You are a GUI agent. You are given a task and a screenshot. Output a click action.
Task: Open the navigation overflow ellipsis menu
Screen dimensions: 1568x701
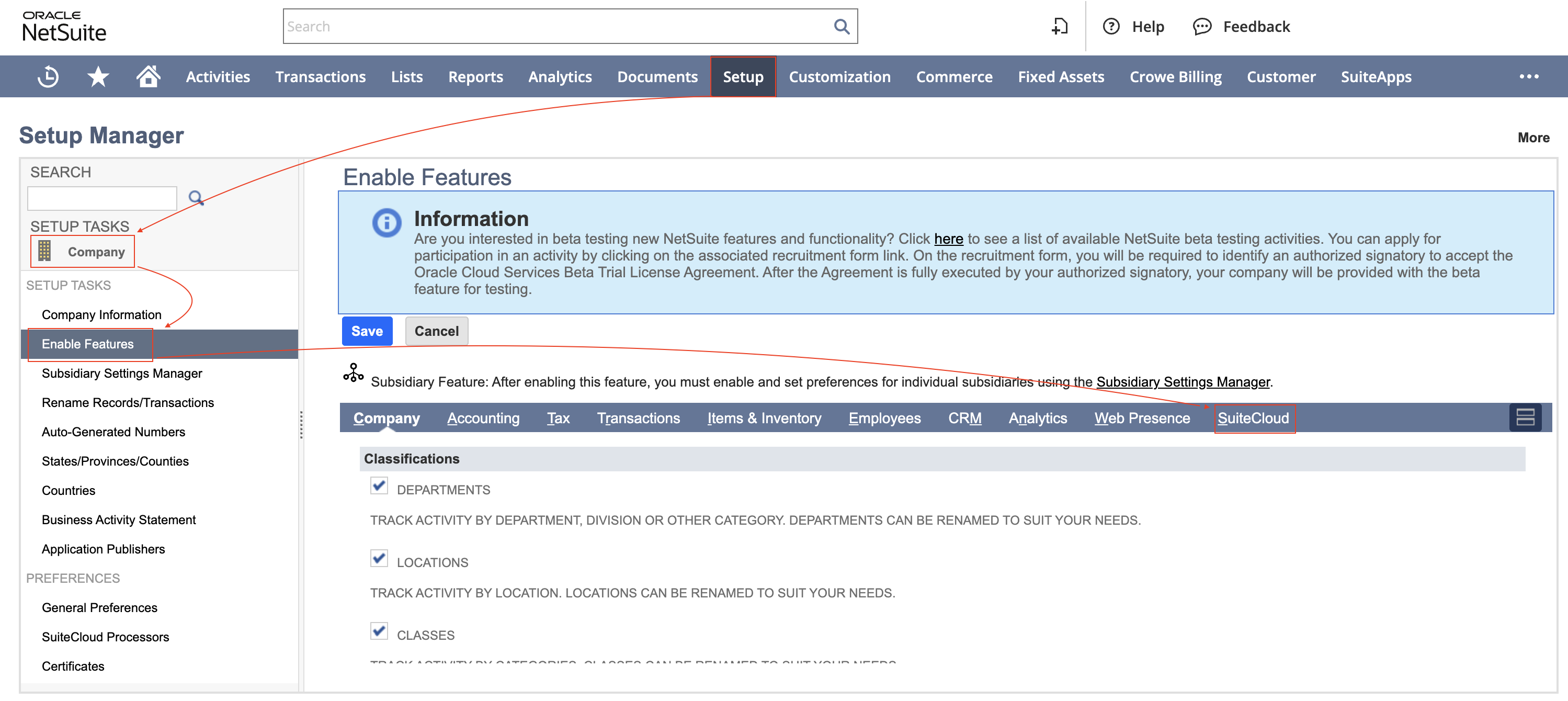click(1528, 77)
